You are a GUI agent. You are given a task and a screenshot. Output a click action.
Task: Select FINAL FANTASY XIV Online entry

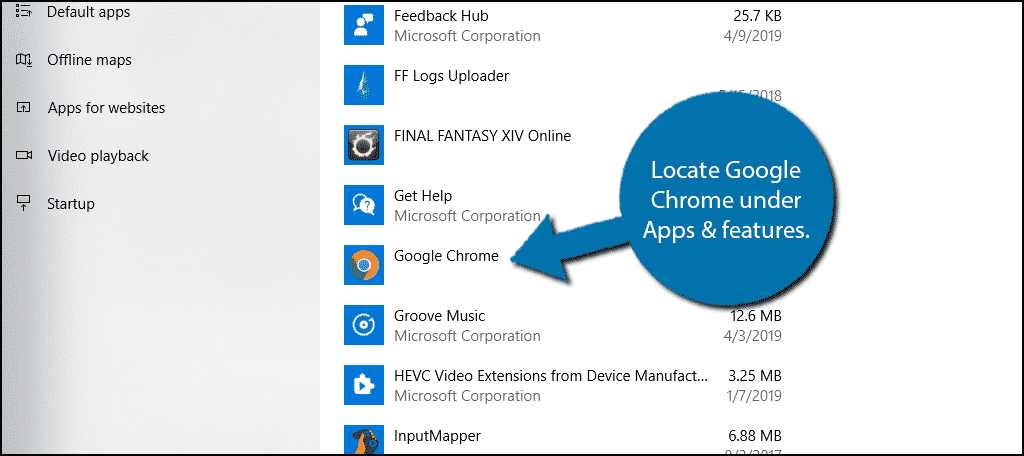pyautogui.click(x=483, y=136)
